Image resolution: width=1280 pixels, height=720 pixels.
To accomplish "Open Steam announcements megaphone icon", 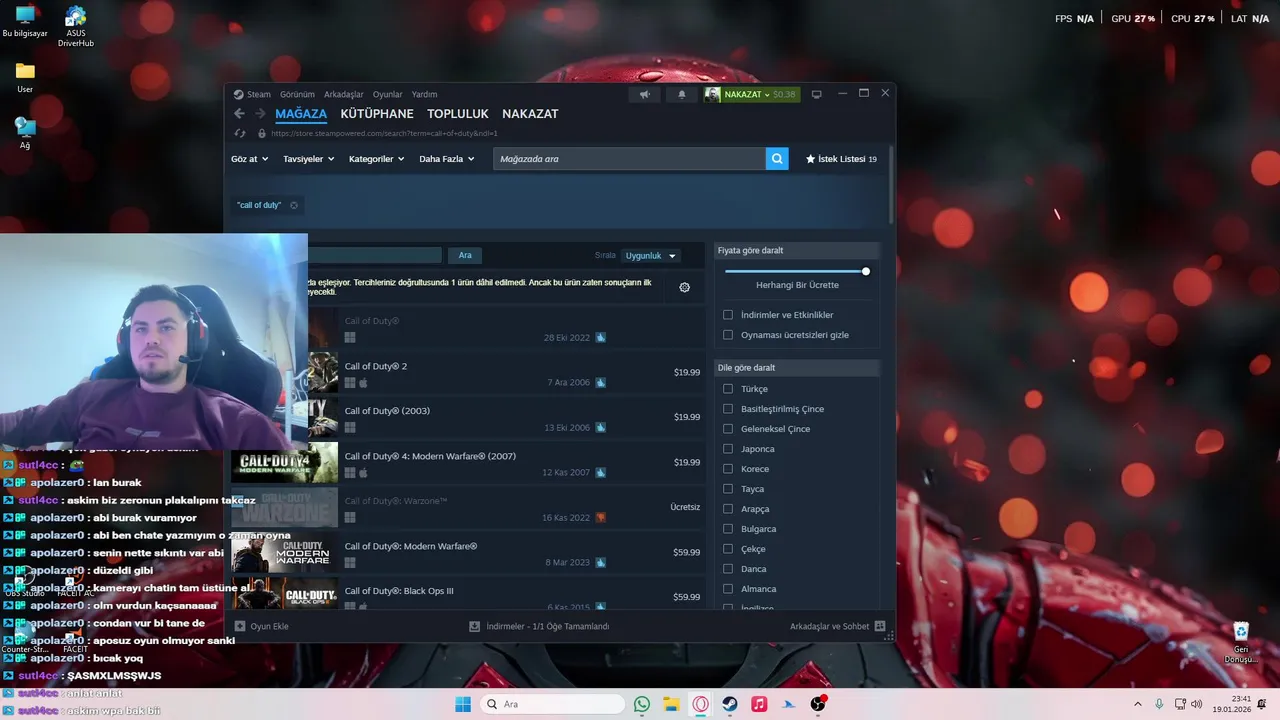I will [645, 94].
